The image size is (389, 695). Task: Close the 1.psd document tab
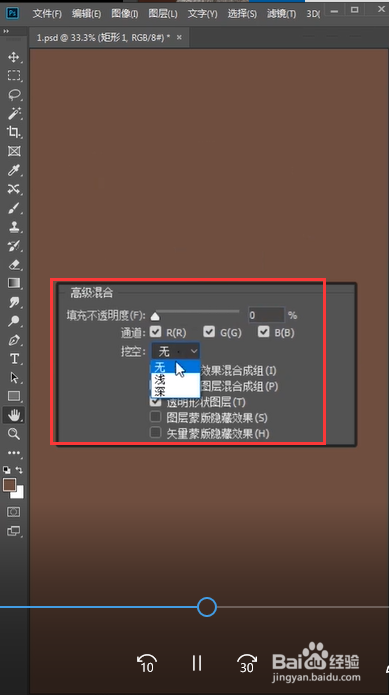coord(179,38)
